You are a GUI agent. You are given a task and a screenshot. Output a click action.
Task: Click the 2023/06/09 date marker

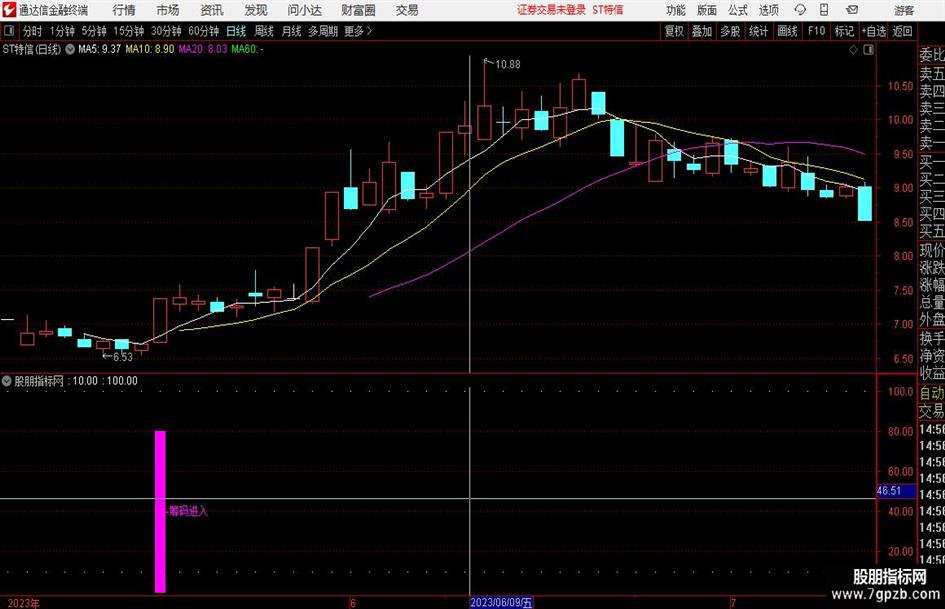click(501, 603)
